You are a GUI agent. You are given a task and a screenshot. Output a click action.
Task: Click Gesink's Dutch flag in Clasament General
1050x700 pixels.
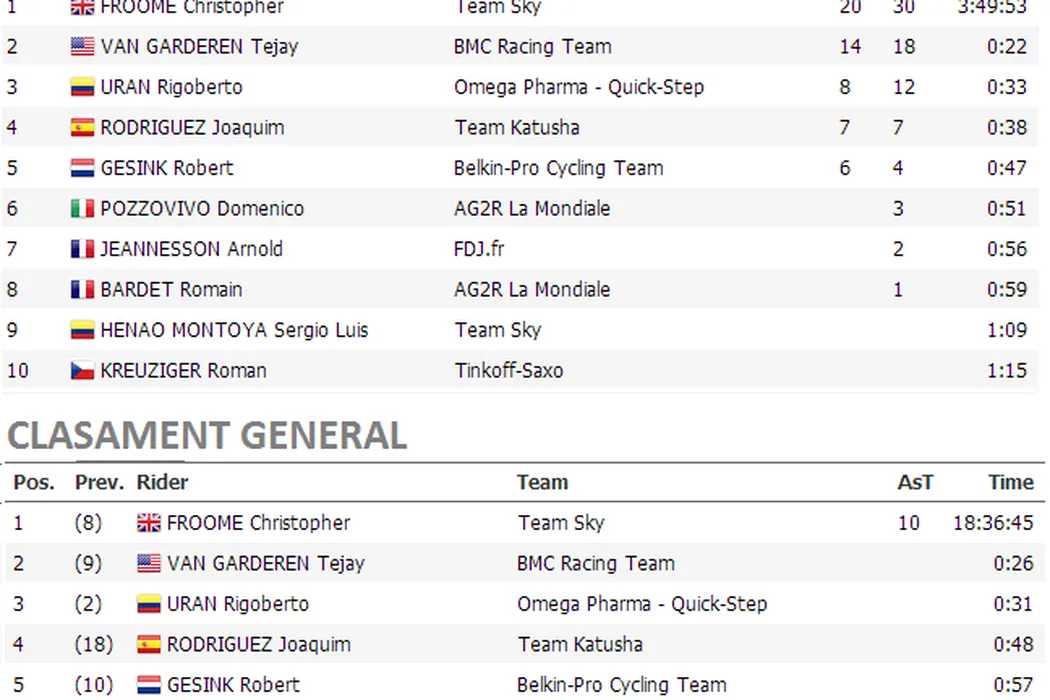click(148, 685)
